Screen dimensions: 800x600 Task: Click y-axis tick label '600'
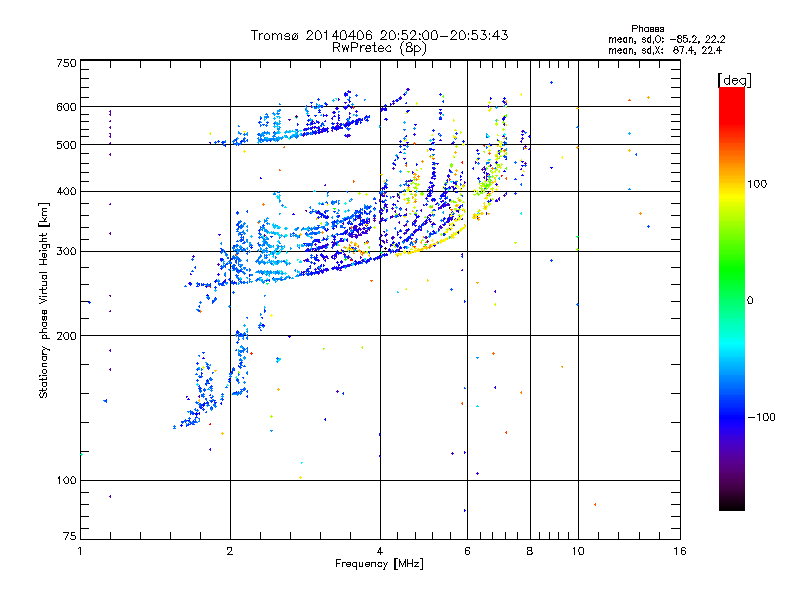(66, 107)
